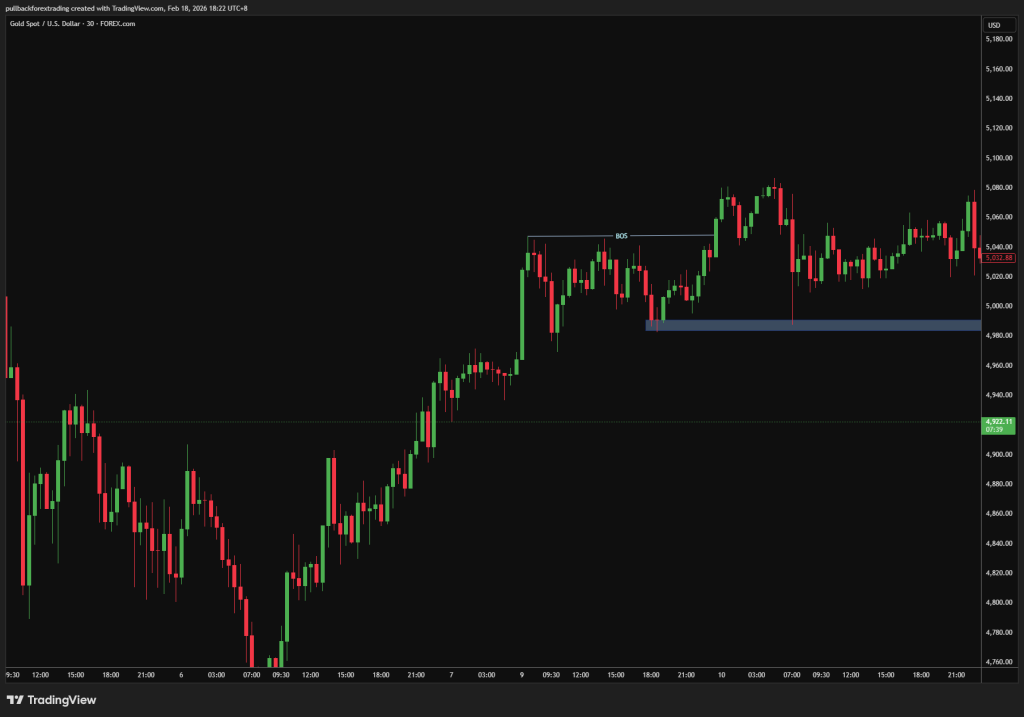Click the 4,760.00 price axis label

point(999,662)
